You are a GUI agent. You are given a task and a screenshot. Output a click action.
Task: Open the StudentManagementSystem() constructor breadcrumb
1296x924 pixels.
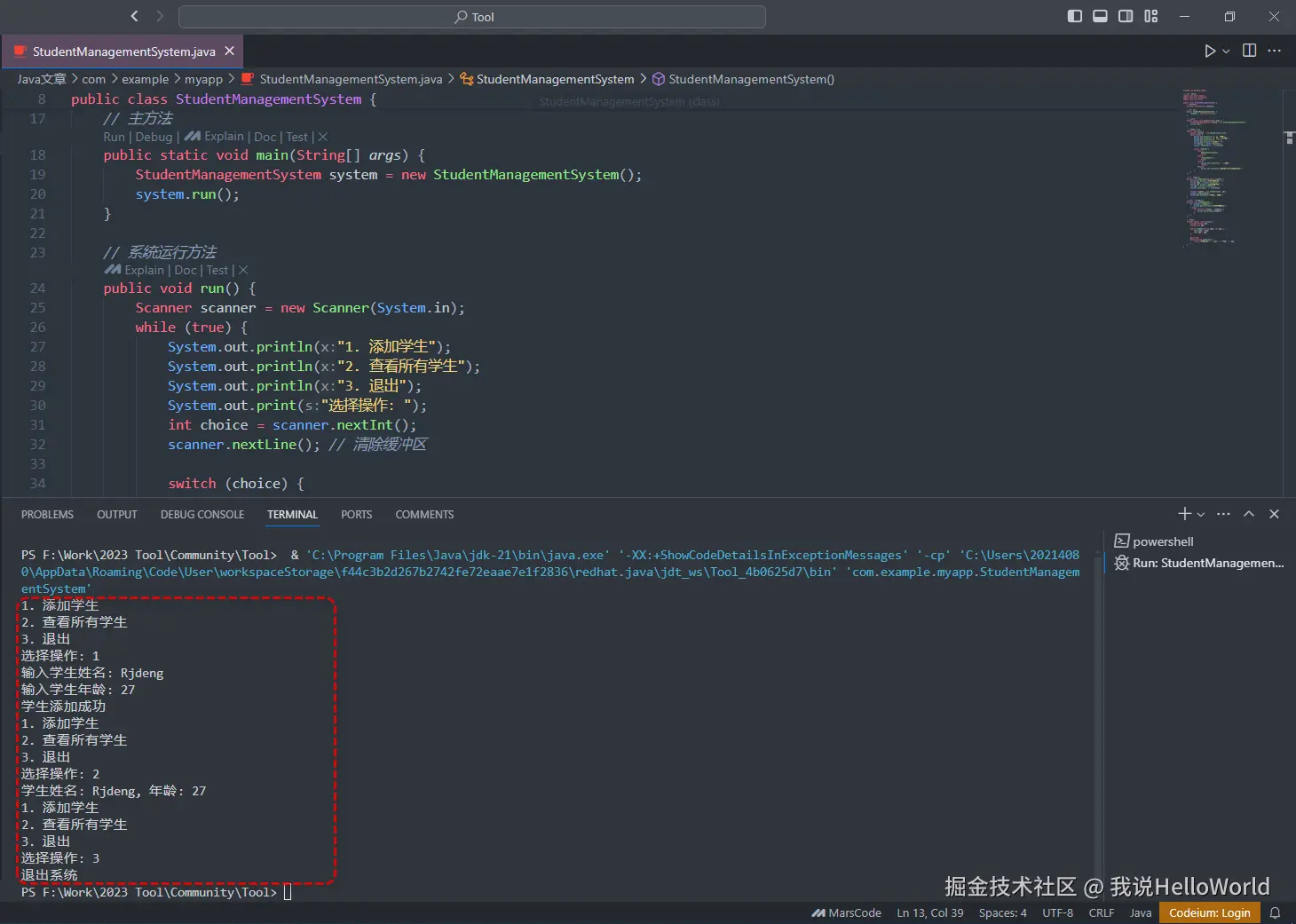[x=743, y=79]
